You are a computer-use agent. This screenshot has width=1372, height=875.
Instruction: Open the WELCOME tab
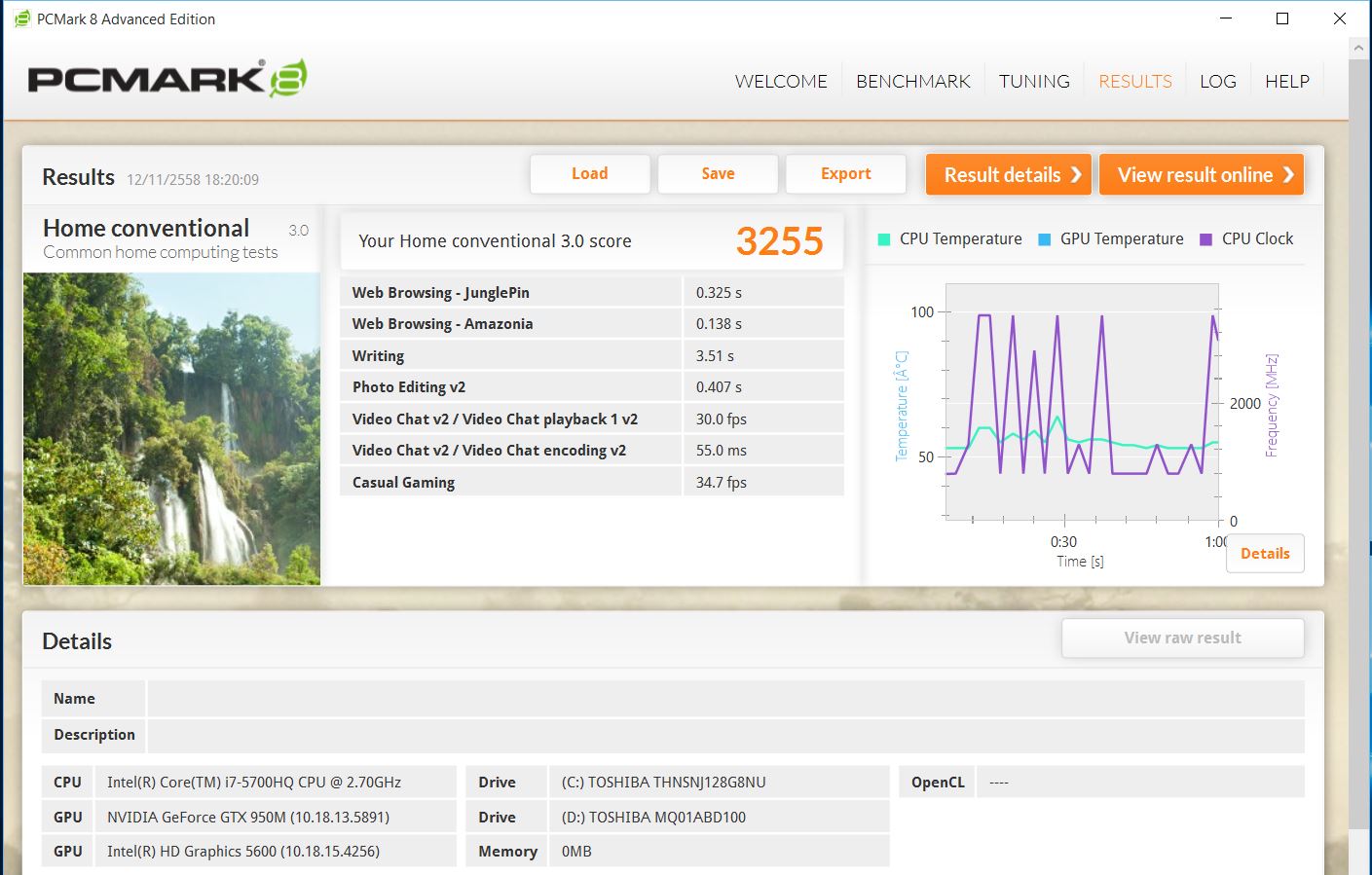point(781,82)
